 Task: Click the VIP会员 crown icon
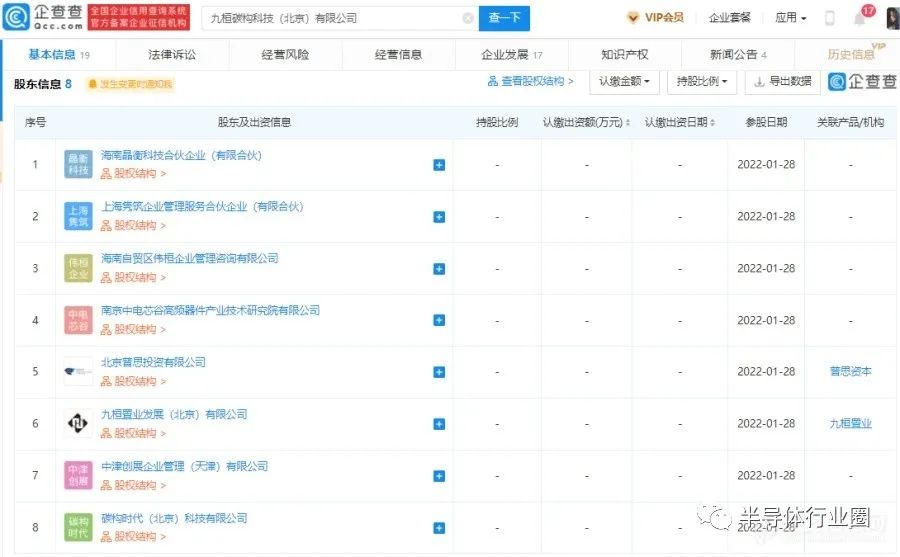633,18
